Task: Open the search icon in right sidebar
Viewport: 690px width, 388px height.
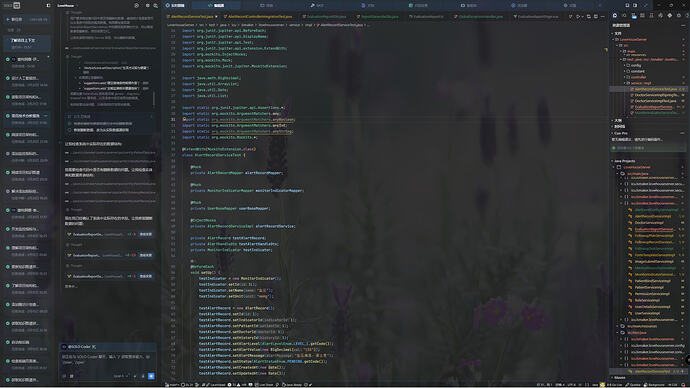Action: point(624,15)
